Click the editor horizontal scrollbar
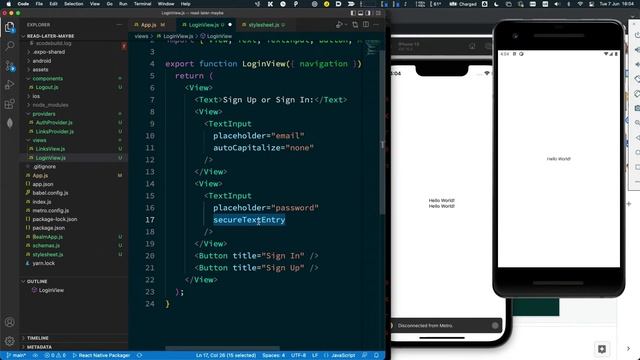Image resolution: width=640 pixels, height=360 pixels. [222, 349]
